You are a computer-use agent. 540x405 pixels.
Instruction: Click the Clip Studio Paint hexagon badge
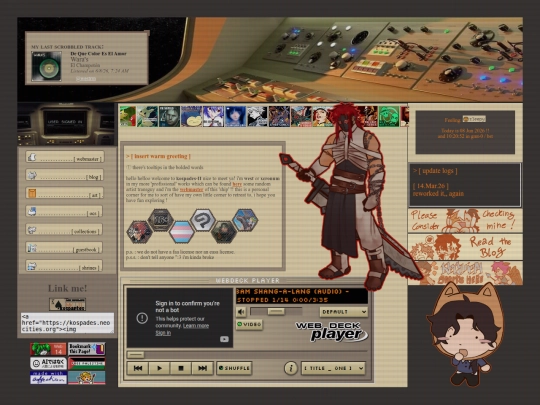click(x=203, y=220)
